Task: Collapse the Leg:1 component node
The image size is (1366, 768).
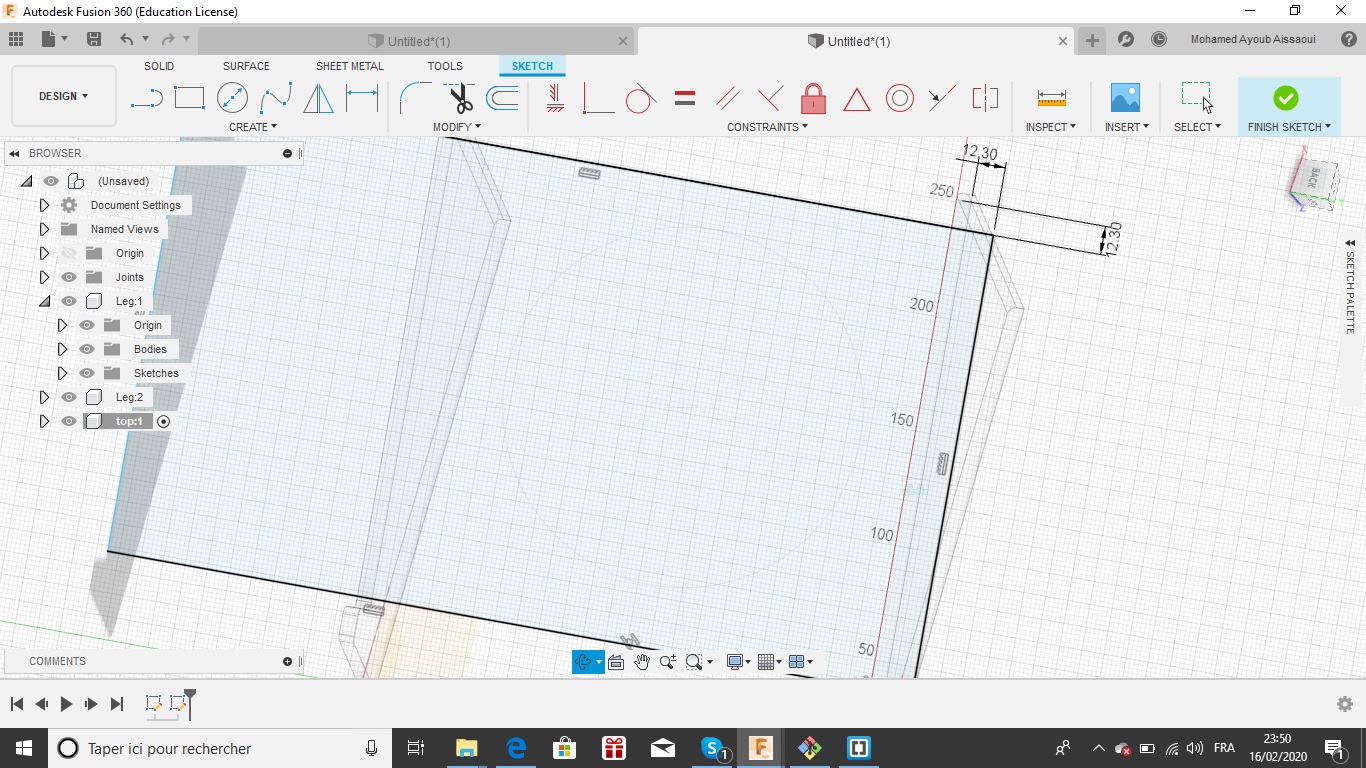Action: click(44, 301)
